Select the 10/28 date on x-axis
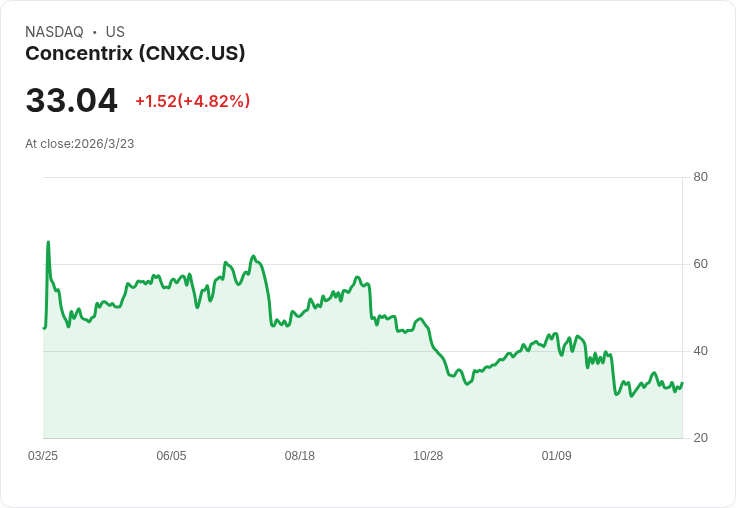 tap(428, 456)
